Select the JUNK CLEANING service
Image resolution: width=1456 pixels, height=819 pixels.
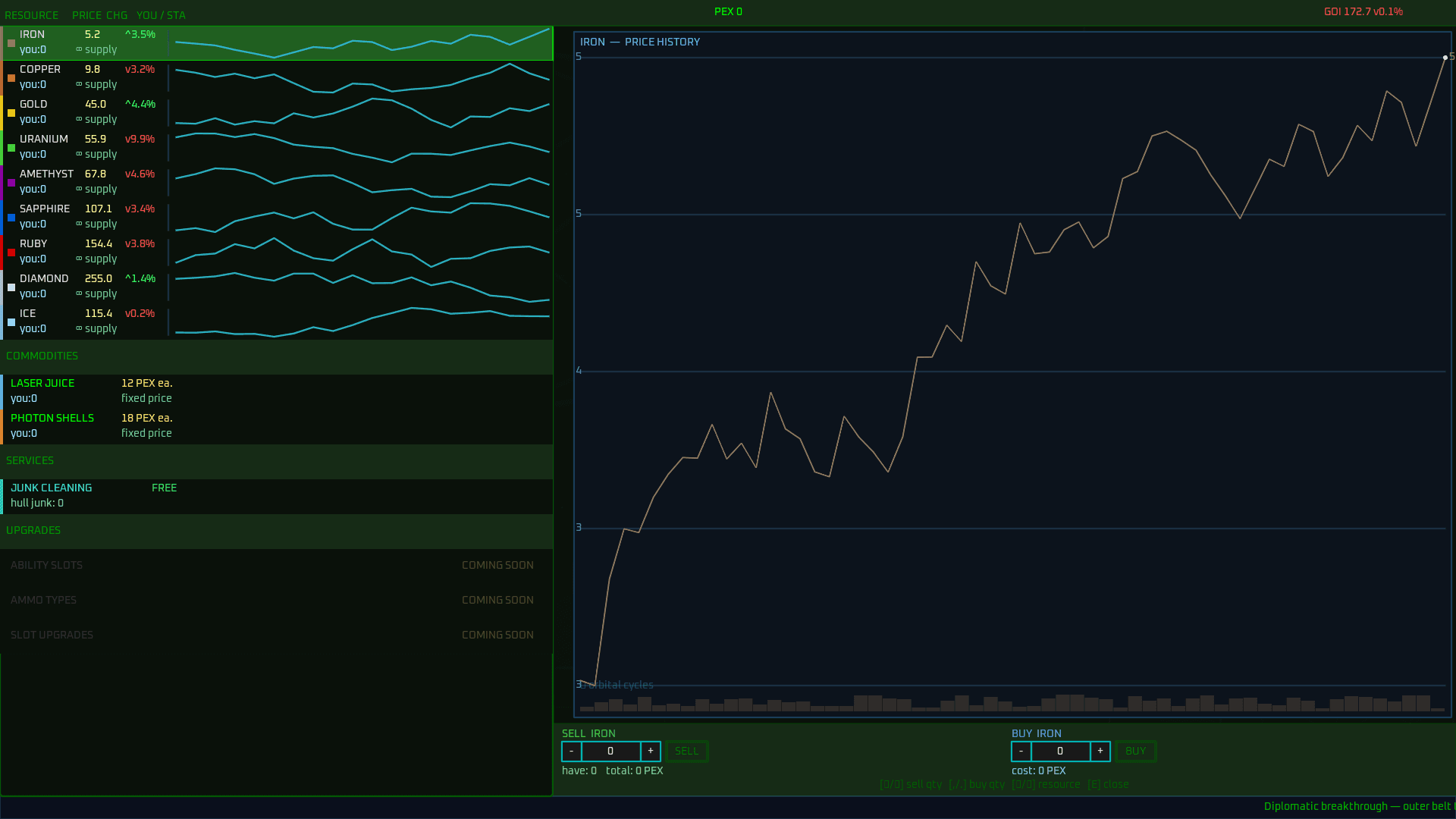point(277,496)
